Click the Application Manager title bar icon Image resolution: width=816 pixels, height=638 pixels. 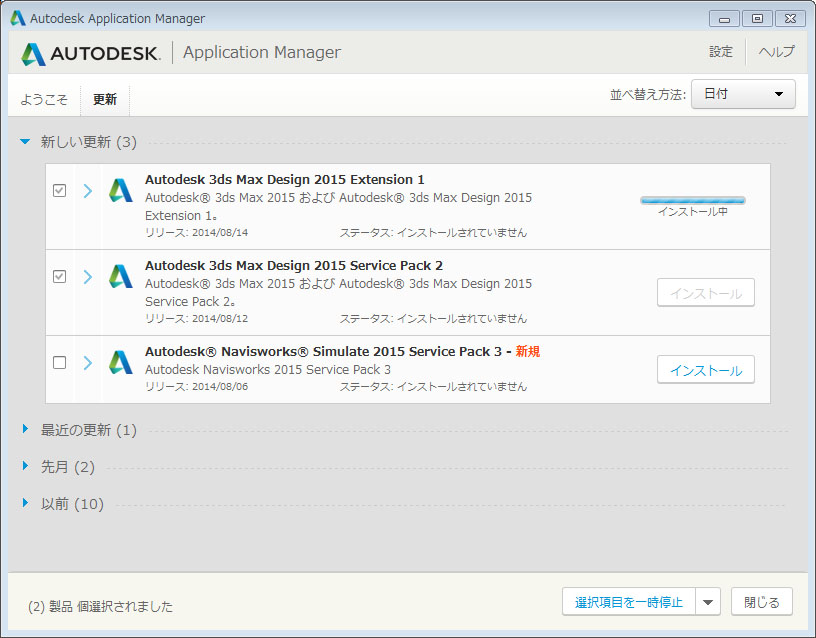point(18,18)
